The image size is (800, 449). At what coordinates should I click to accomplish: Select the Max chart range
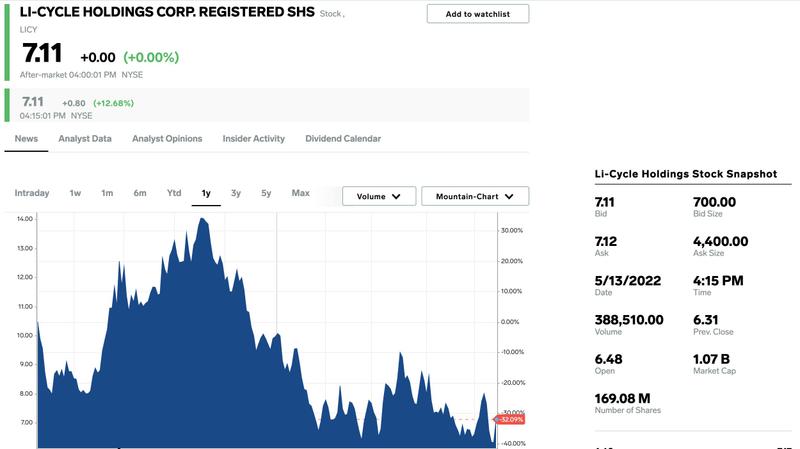301,193
